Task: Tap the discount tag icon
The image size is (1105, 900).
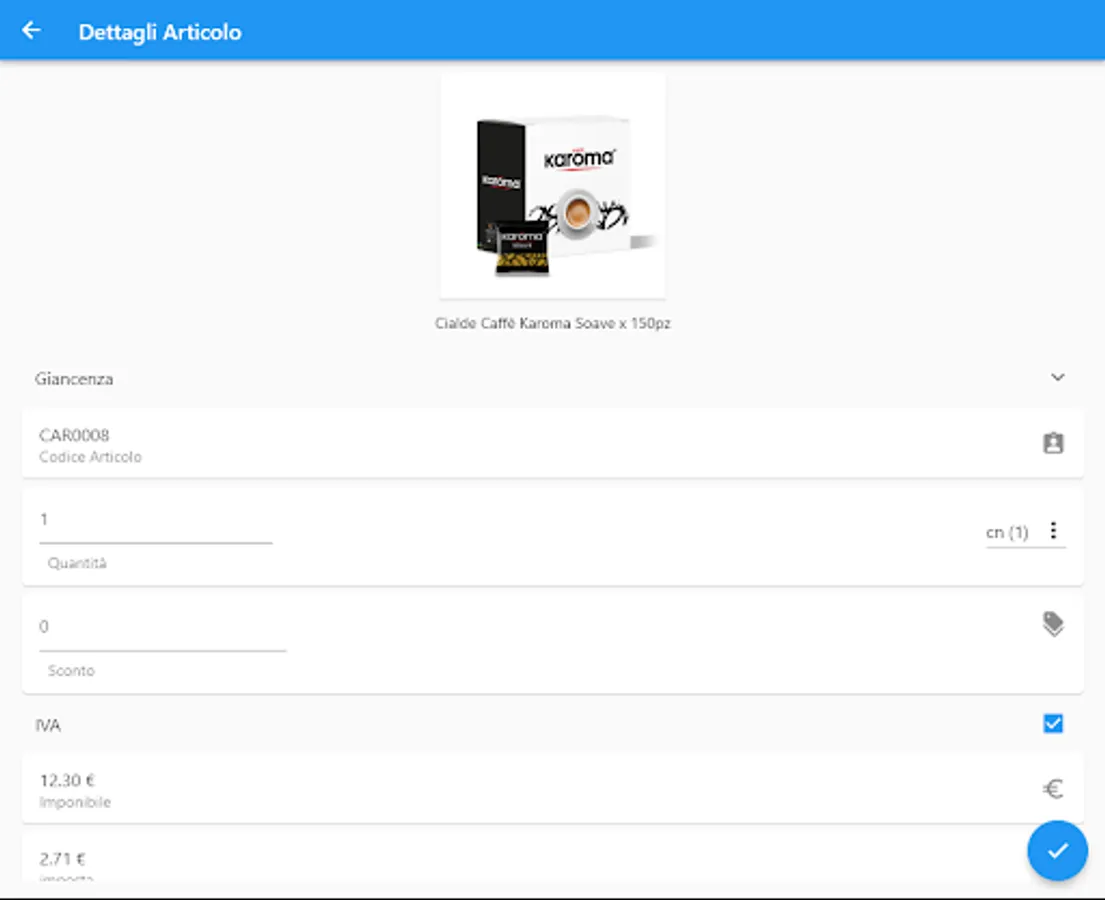Action: (x=1053, y=624)
